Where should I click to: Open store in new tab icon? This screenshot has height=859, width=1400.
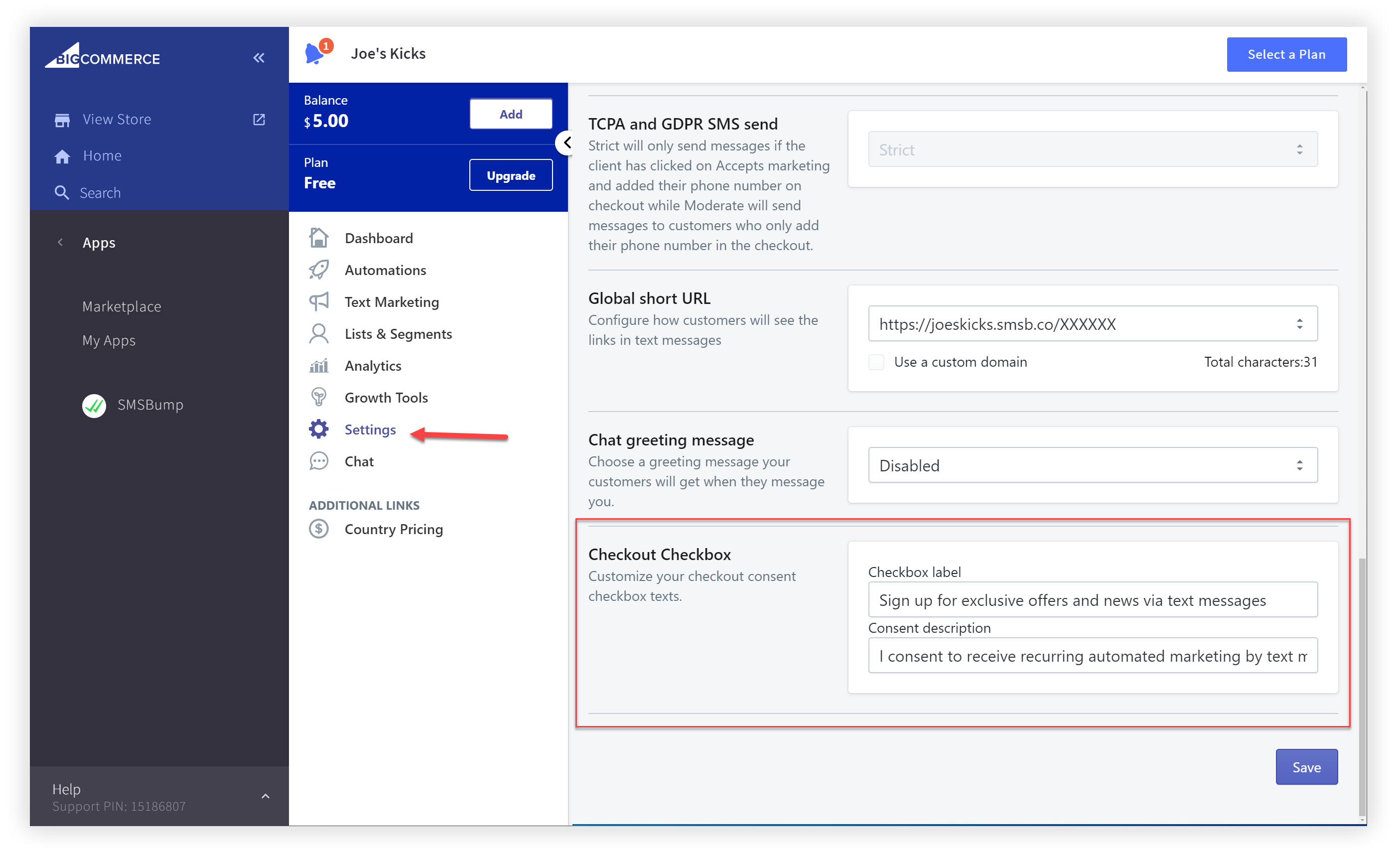(x=259, y=119)
